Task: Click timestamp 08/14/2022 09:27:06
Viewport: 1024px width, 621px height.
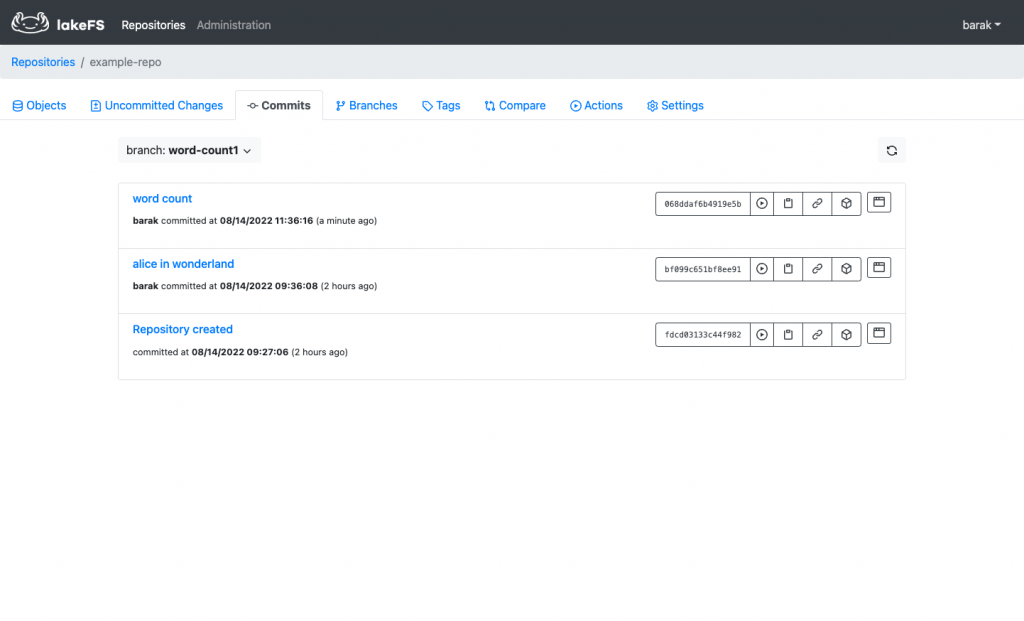Action: (240, 352)
